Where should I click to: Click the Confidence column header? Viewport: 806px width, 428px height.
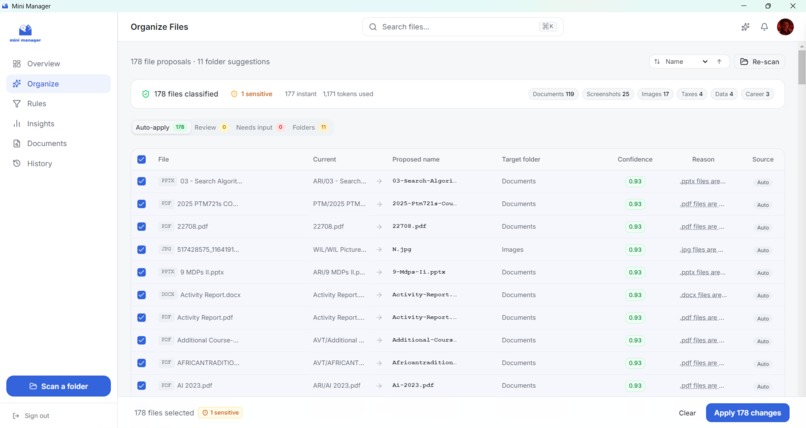click(x=635, y=159)
